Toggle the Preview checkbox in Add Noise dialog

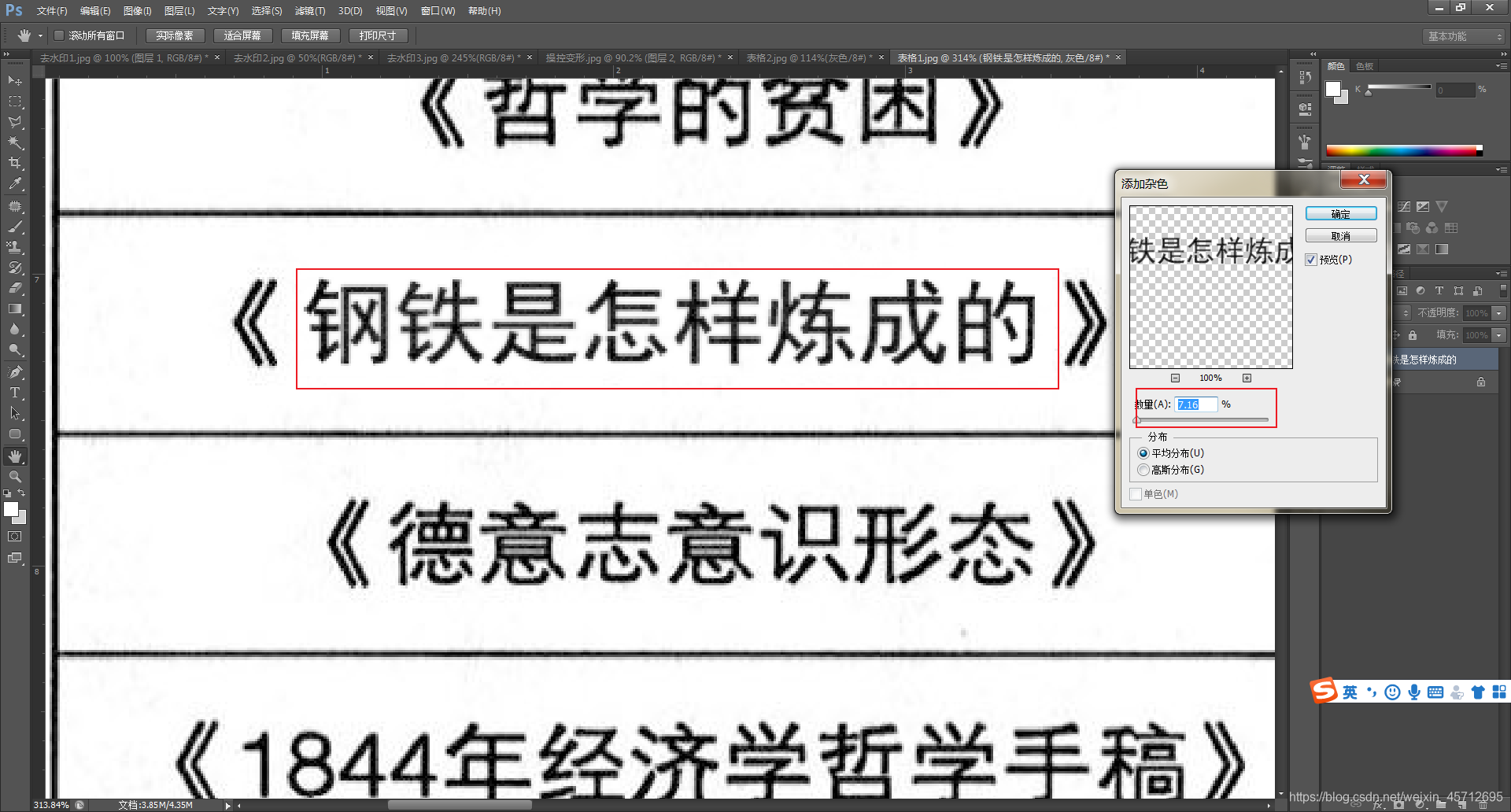click(1311, 260)
